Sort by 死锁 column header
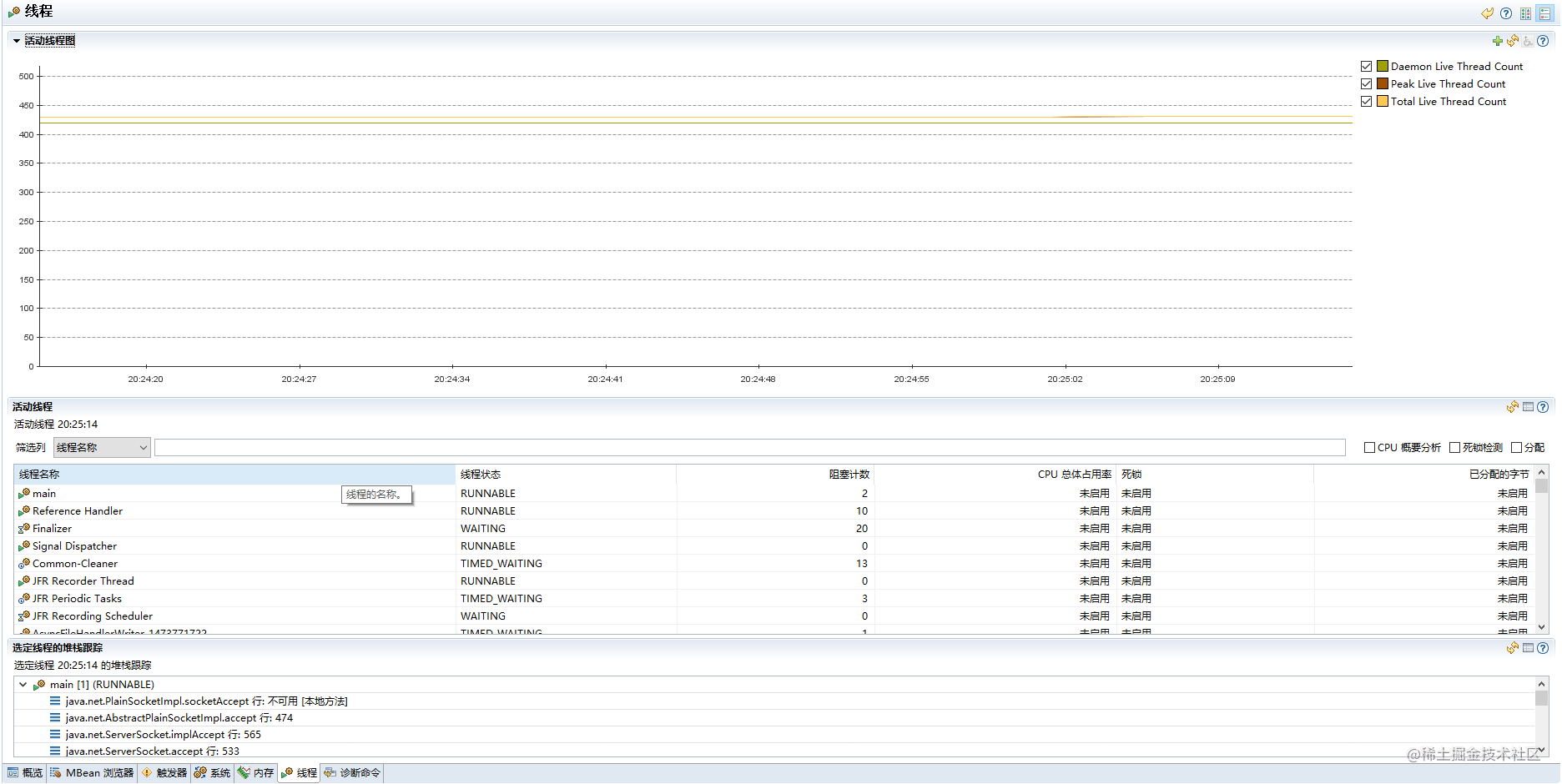 click(x=1215, y=475)
